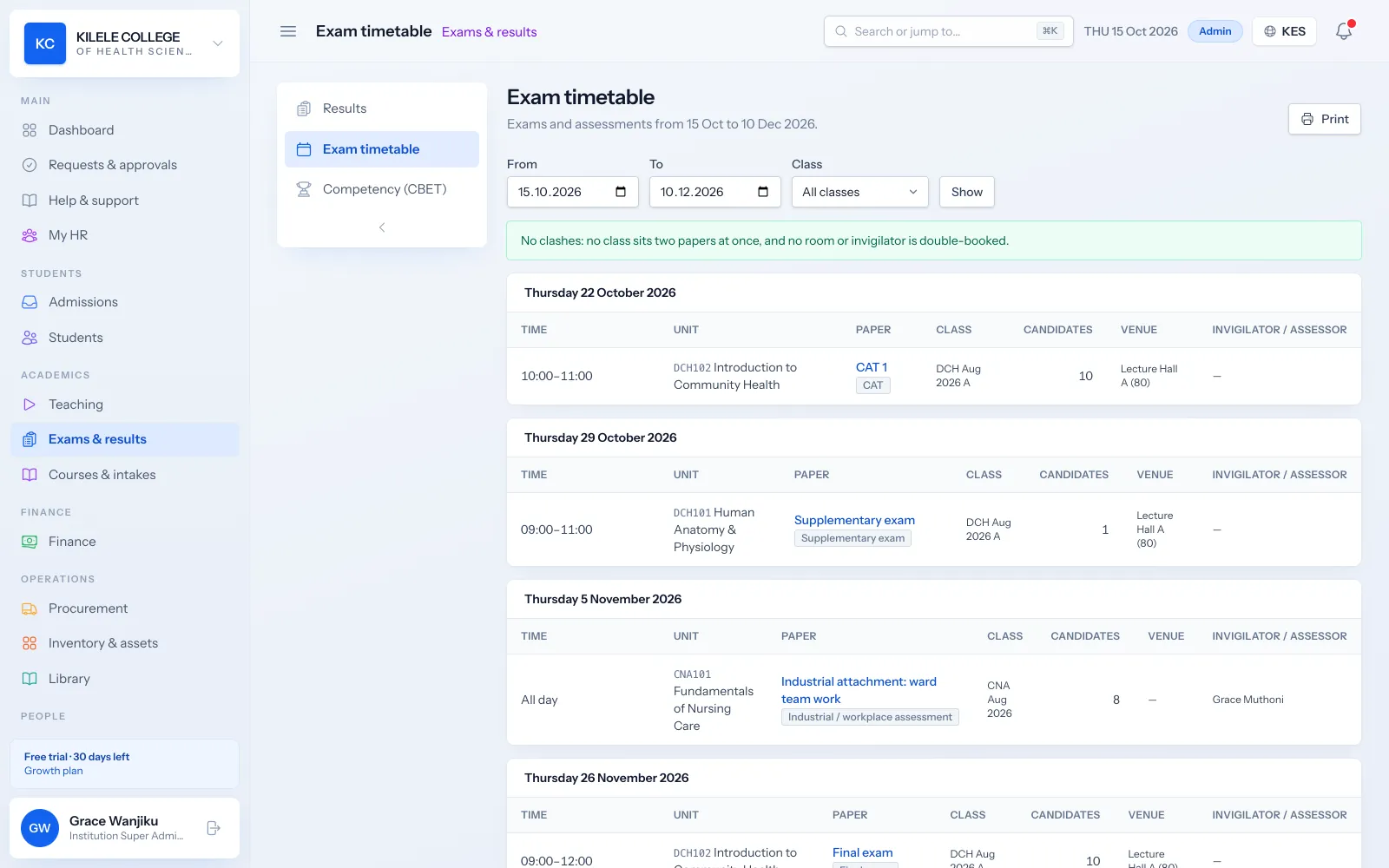The height and width of the screenshot is (868, 1389).
Task: Open the Supplementary exam paper link
Action: [x=854, y=520]
